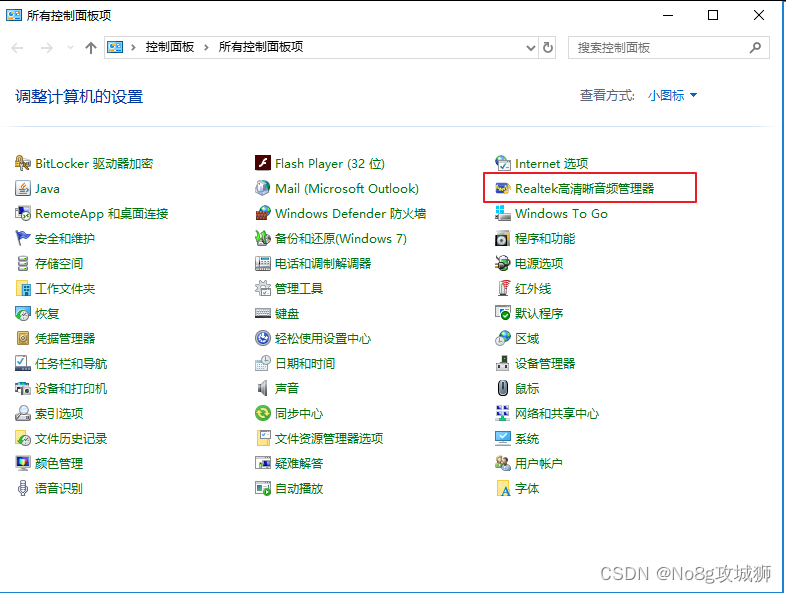Open the Windows To Go link
786x593 pixels.
[561, 214]
